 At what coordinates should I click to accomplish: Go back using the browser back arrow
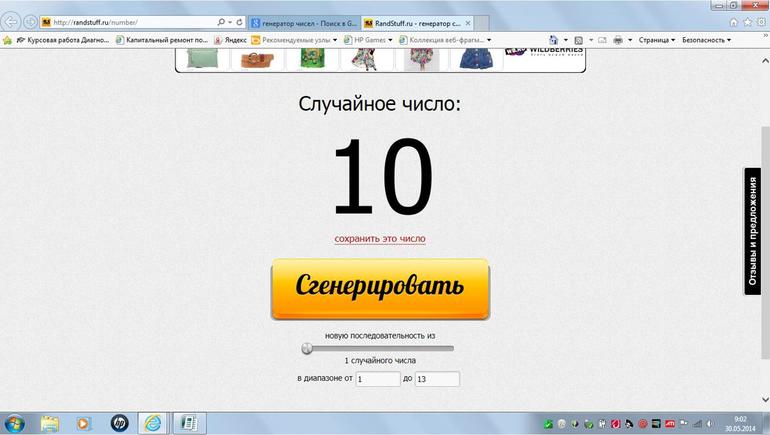coord(11,22)
